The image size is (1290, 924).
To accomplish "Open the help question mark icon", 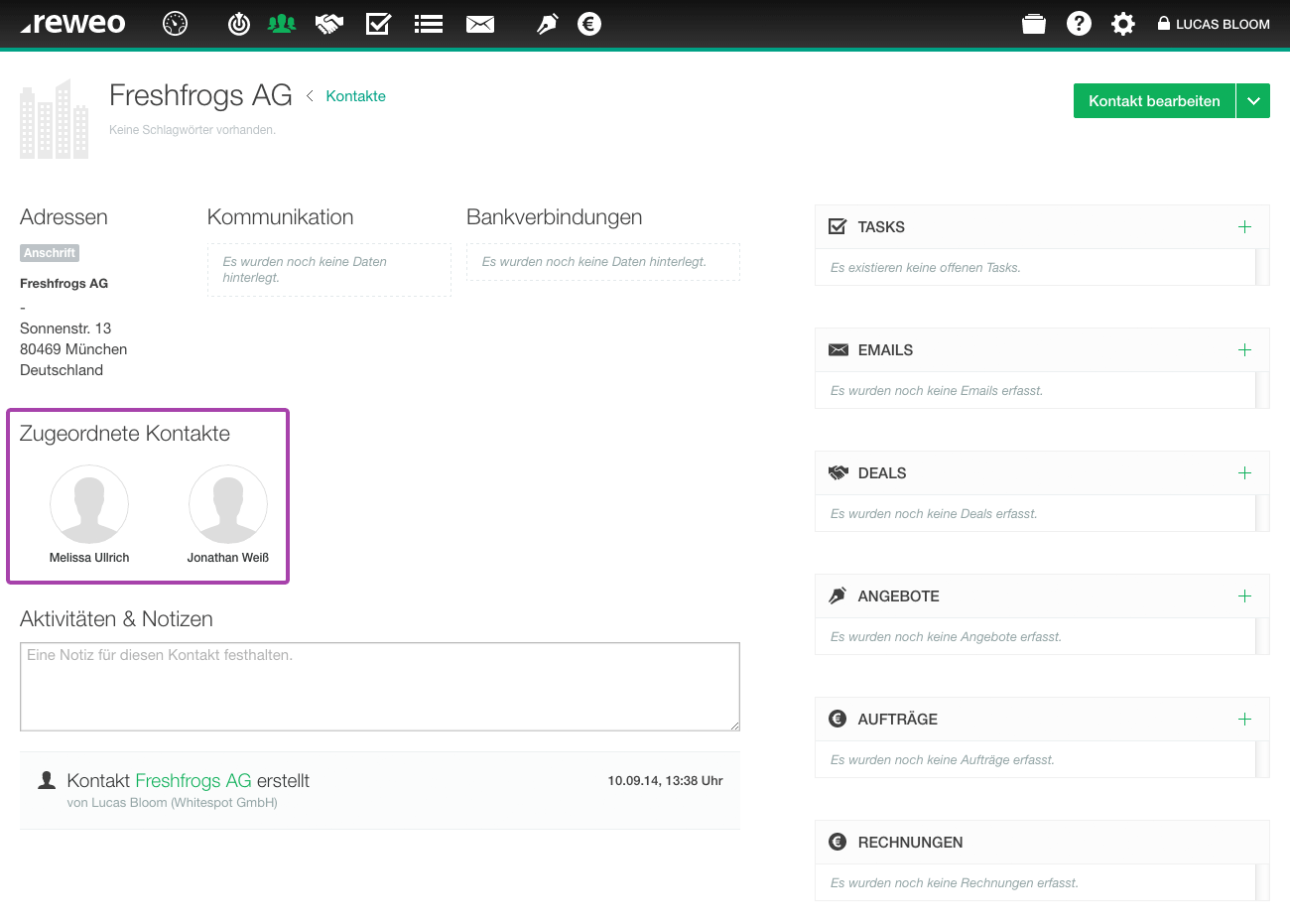I will coord(1079,24).
